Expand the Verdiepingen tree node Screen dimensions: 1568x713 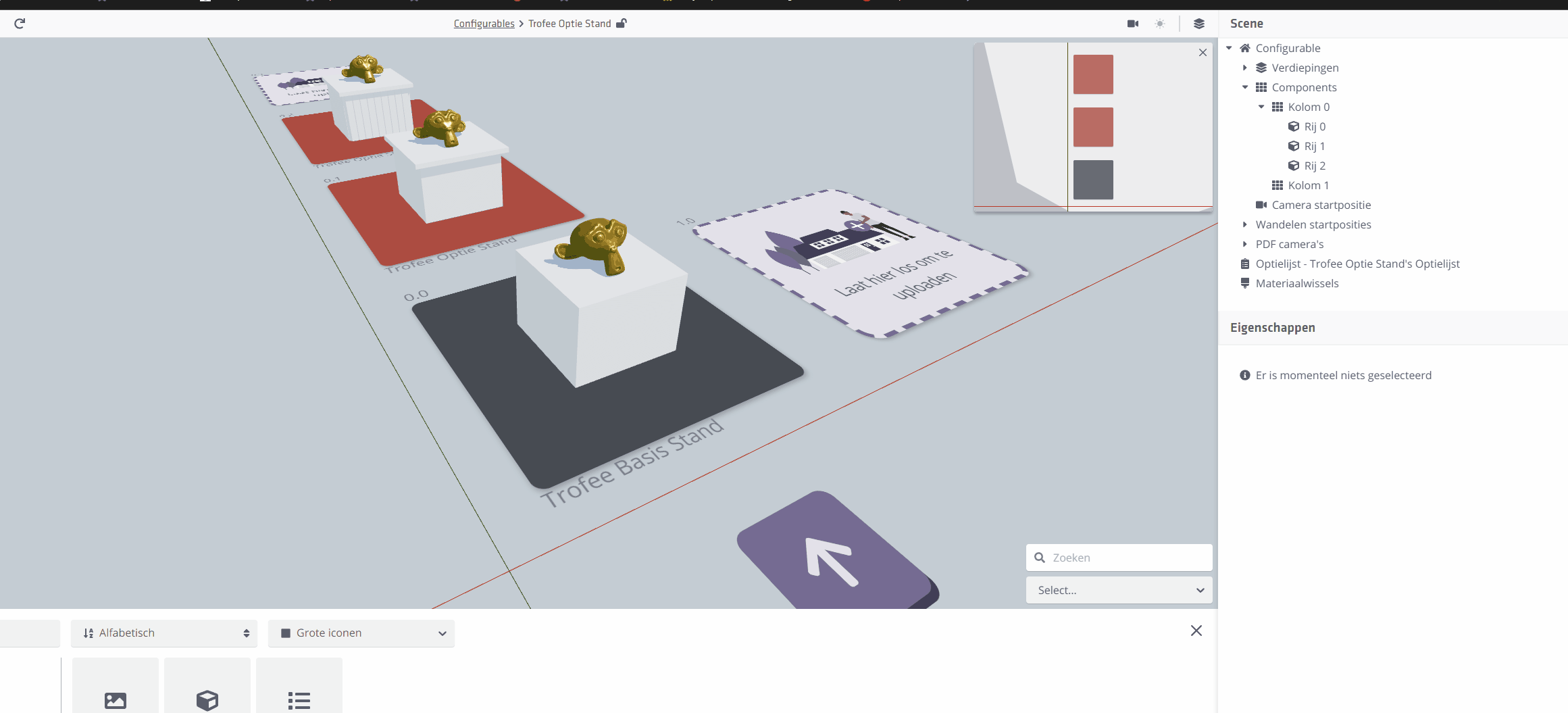pyautogui.click(x=1245, y=68)
